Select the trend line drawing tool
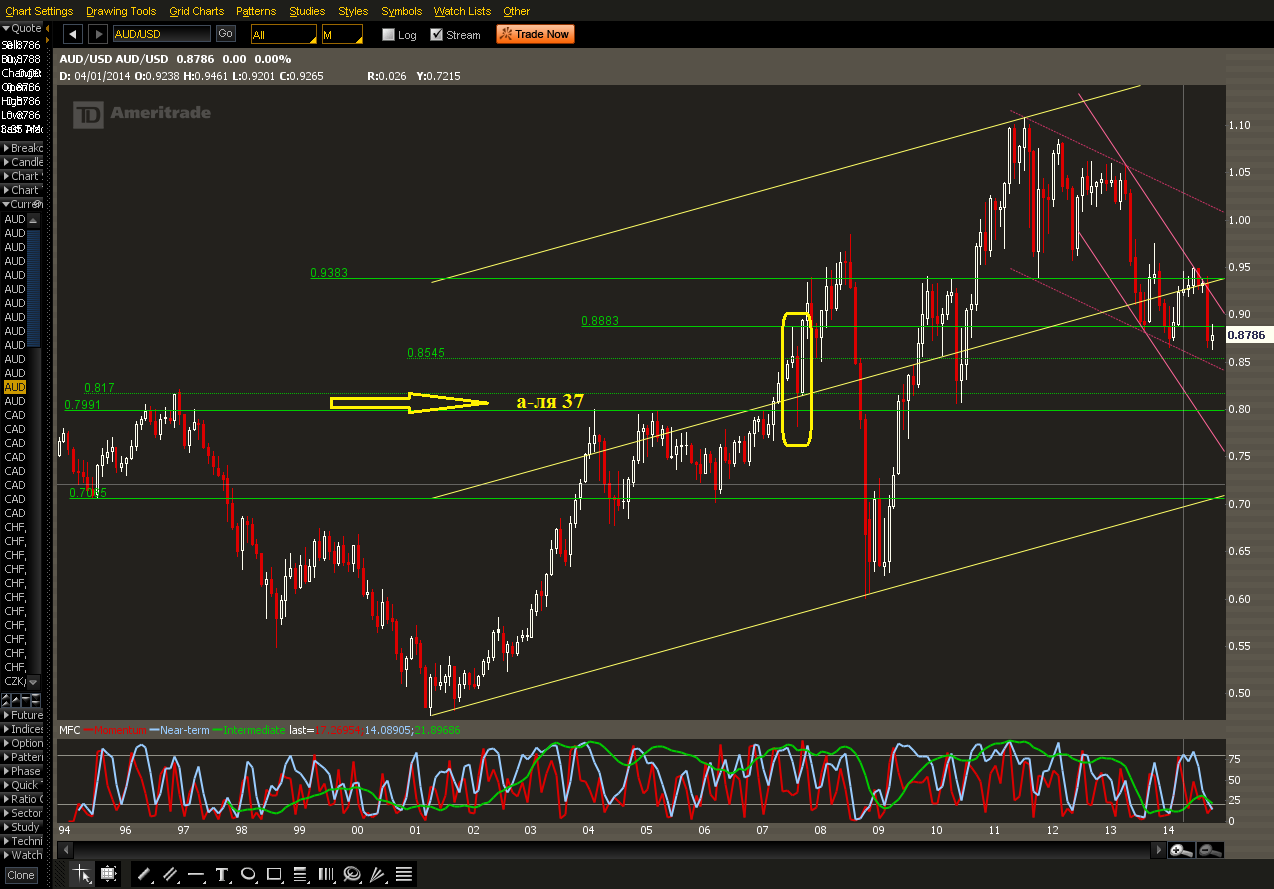This screenshot has height=889, width=1274. [x=144, y=874]
